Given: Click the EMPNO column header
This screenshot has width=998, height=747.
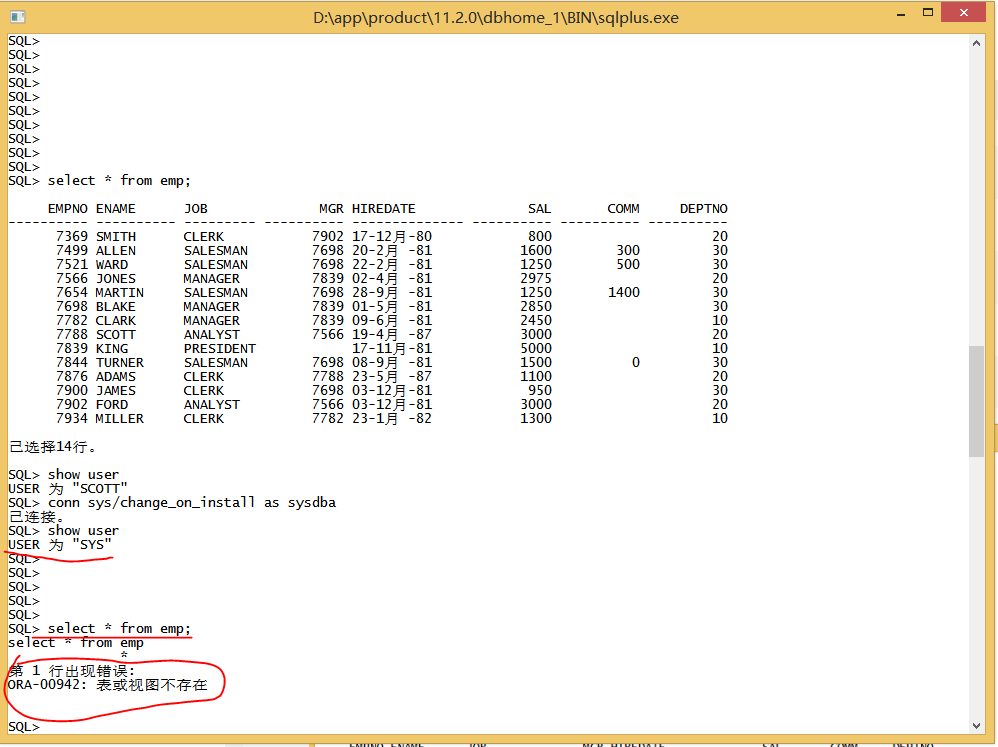Looking at the screenshot, I should 67,209.
